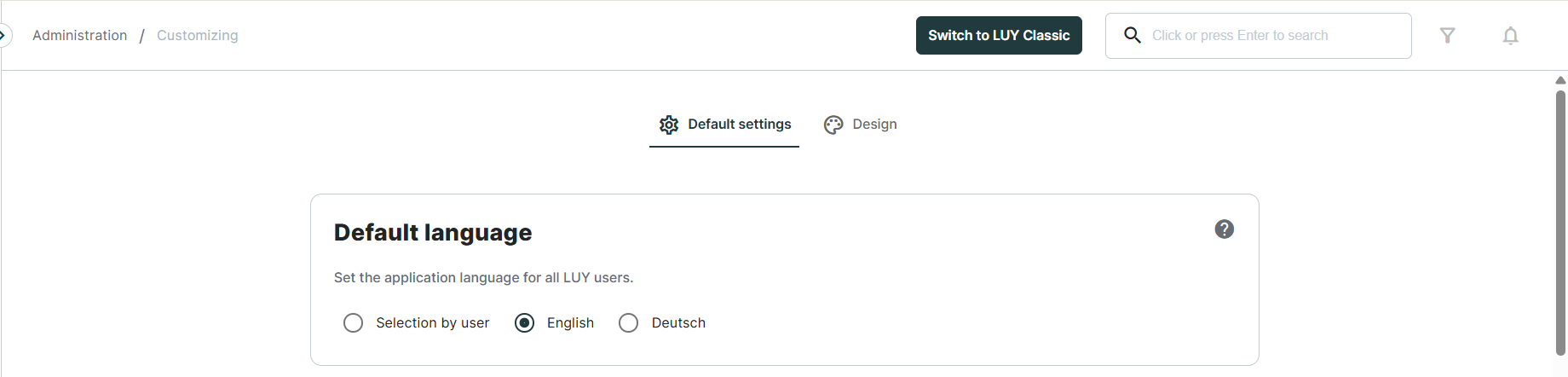
Task: Click the Default language heading
Action: (433, 233)
